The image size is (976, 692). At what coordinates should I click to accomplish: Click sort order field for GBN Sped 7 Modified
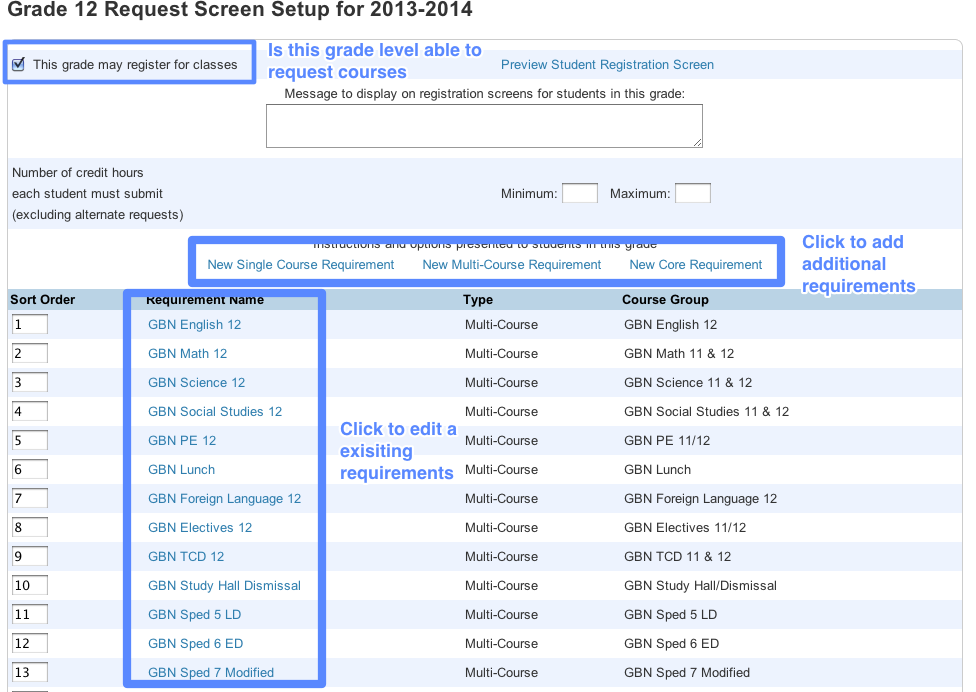tap(29, 673)
